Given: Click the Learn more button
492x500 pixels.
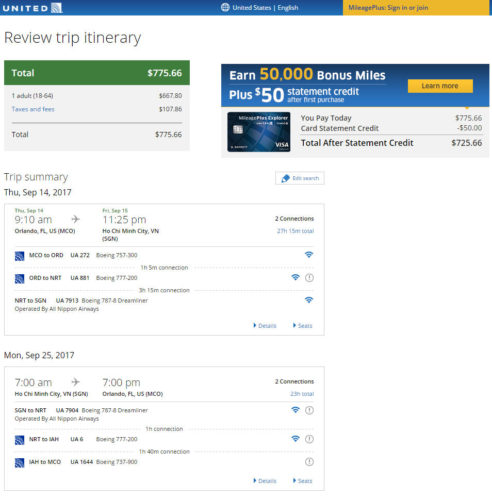Looking at the screenshot, I should point(440,86).
